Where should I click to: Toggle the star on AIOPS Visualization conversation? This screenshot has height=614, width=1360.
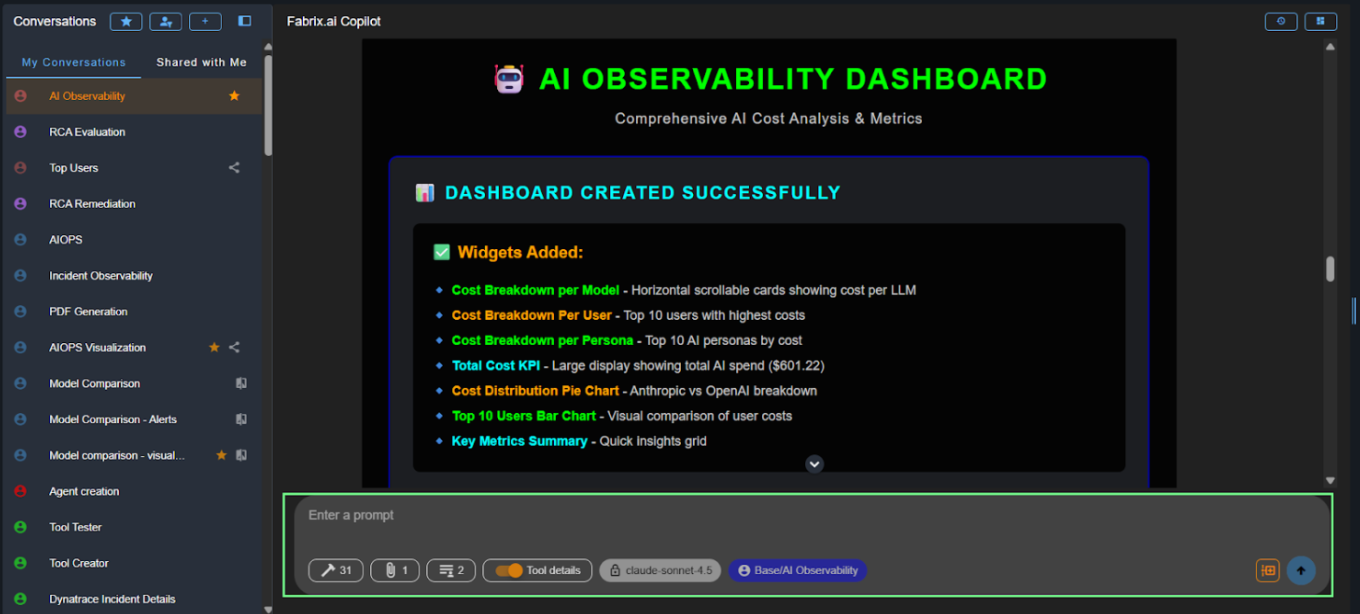click(214, 348)
